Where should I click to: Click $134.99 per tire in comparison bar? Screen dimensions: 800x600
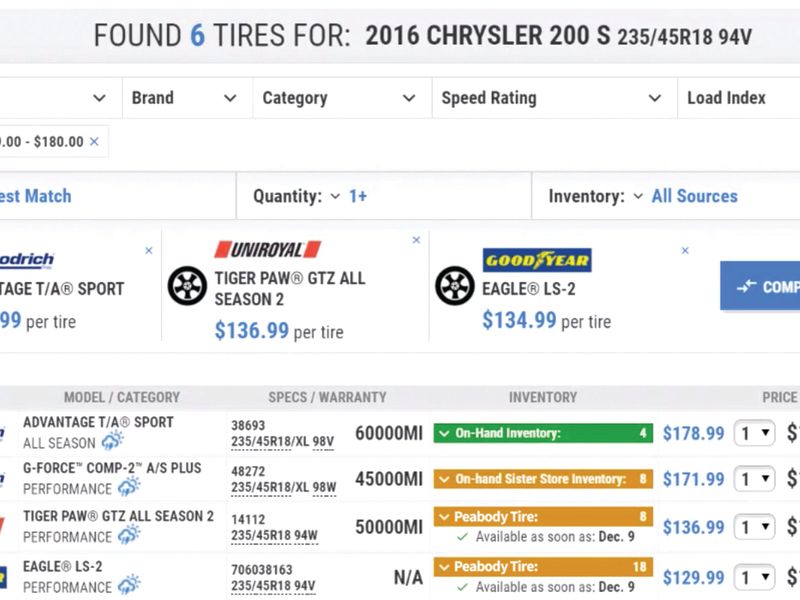[x=546, y=321]
